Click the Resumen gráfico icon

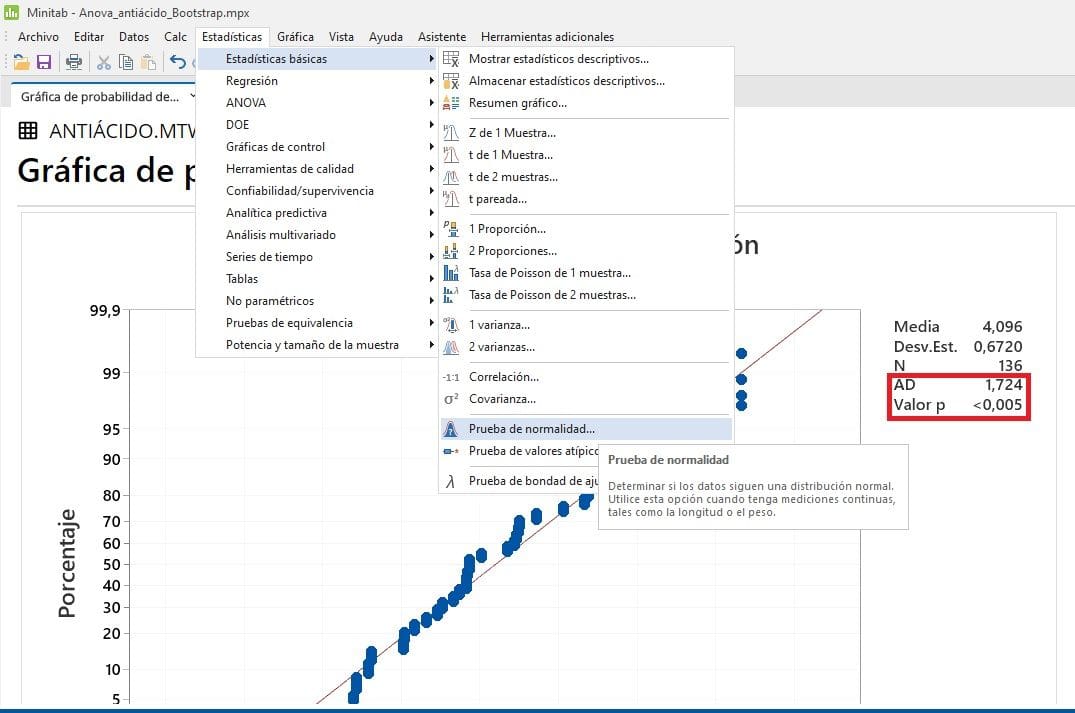(451, 103)
